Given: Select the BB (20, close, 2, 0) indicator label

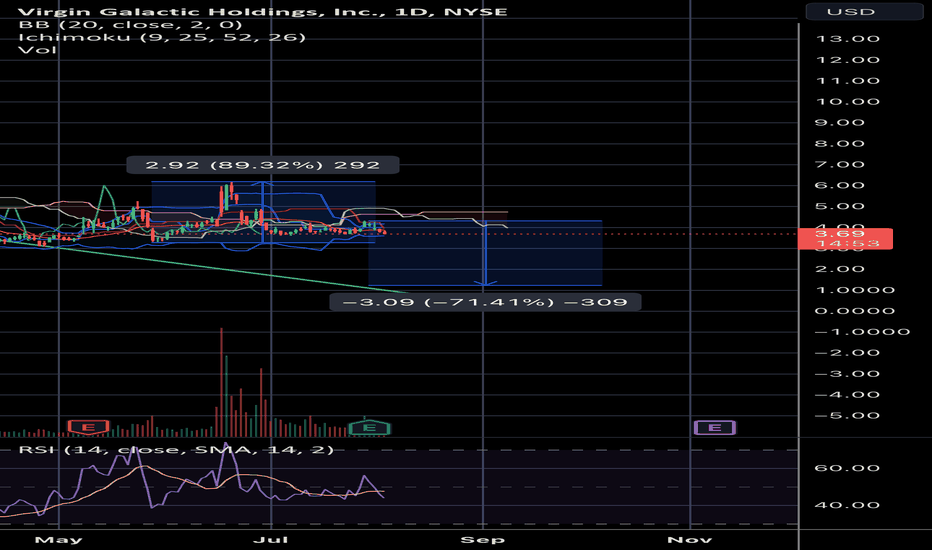Looking at the screenshot, I should 131,24.
